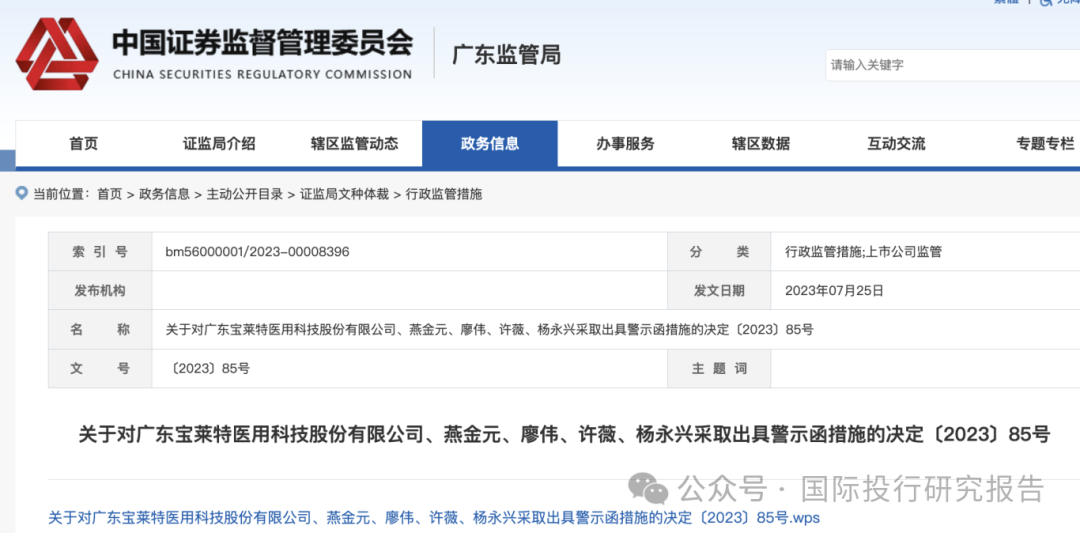Click the 文号 value 〔2023〕85号
1080x533 pixels.
point(208,368)
